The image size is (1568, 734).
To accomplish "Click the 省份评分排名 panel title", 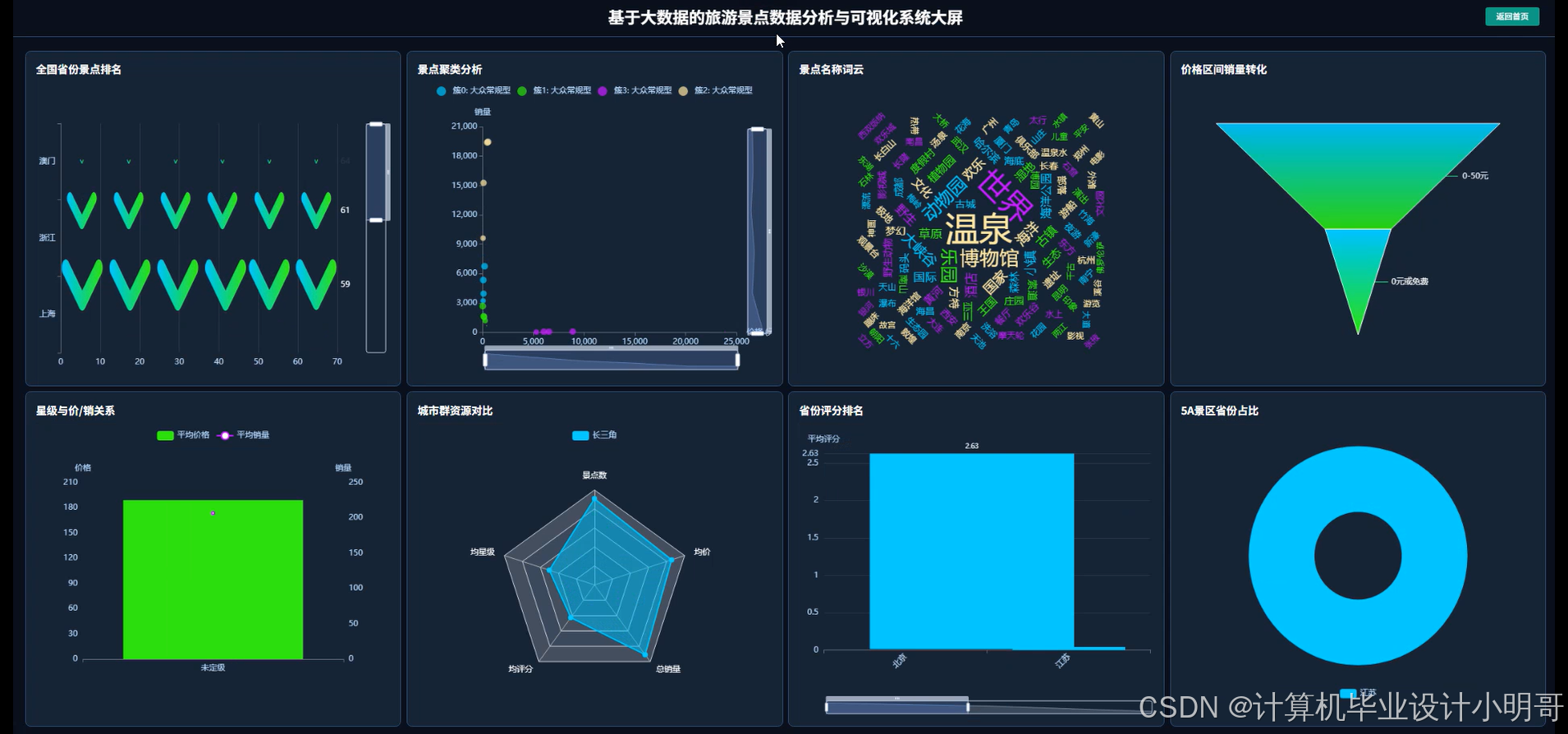I will point(832,411).
